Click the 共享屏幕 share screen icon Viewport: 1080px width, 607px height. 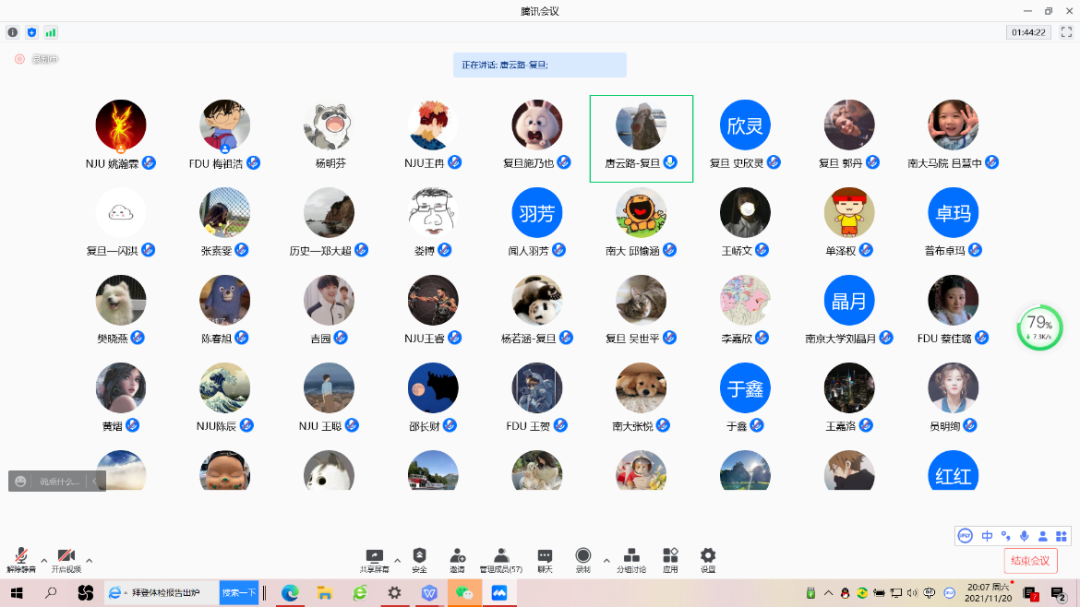point(375,559)
